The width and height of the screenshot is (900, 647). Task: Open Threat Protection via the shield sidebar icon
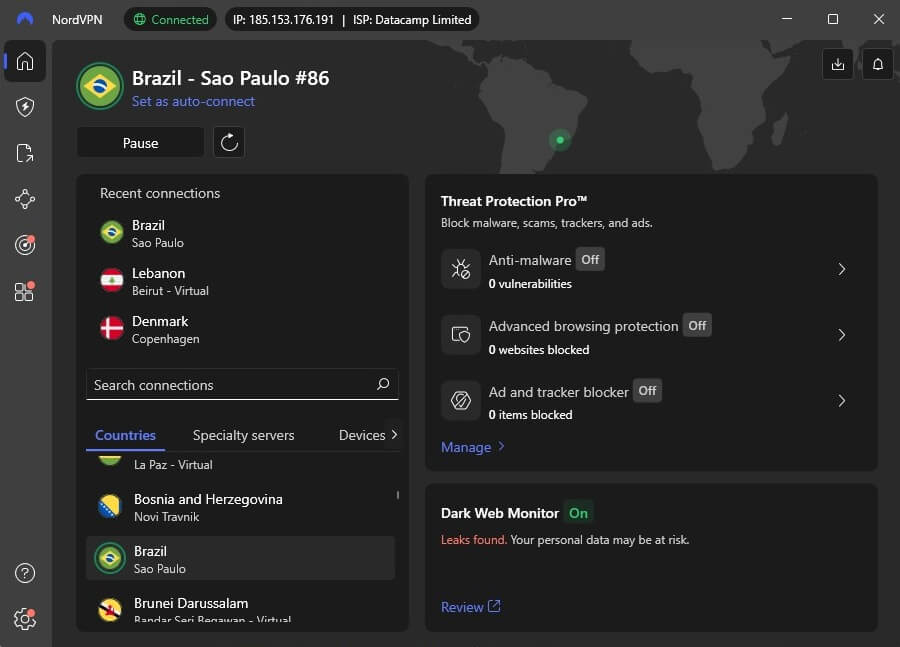pos(24,107)
